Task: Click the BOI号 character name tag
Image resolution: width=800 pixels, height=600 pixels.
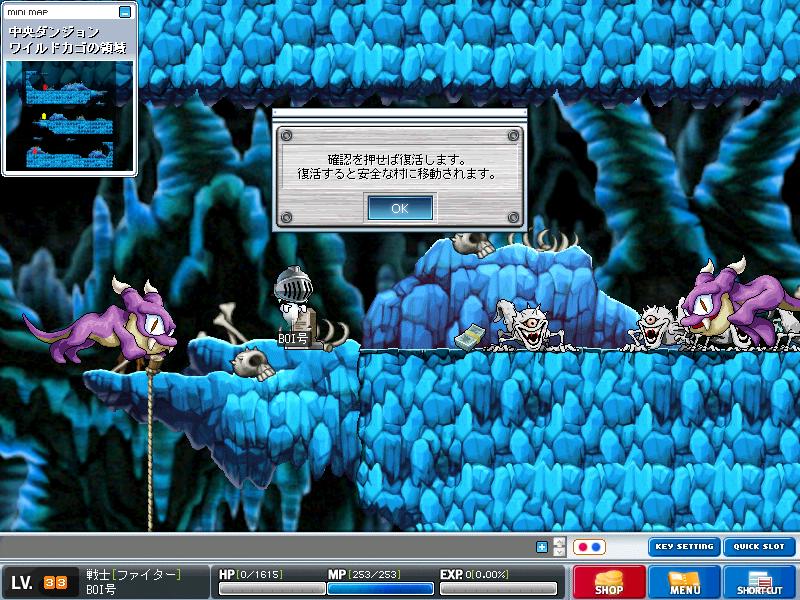Action: pyautogui.click(x=293, y=338)
